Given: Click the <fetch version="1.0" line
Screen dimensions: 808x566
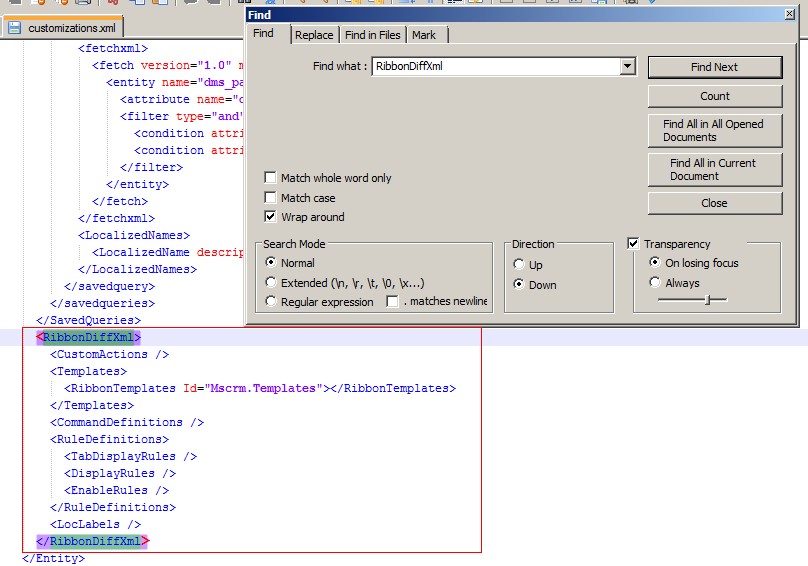Looking at the screenshot, I should pyautogui.click(x=167, y=65).
